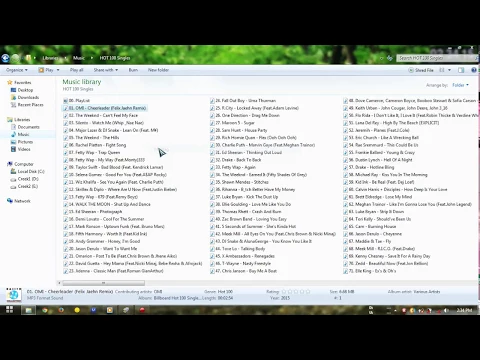This screenshot has height=360, width=480.
Task: Select "07. Fetty Wap - Trap Queen"
Action: [x=92, y=152]
